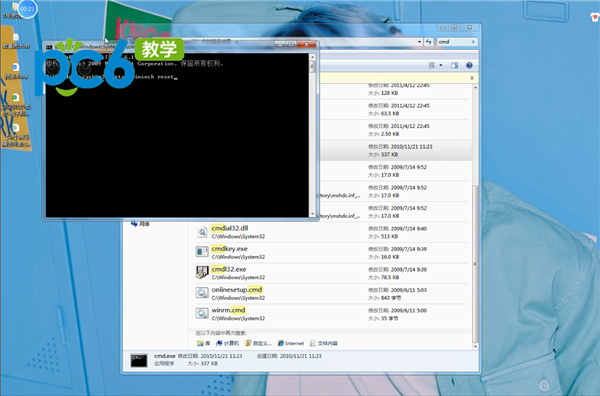This screenshot has height=396, width=600.
Task: Click the results list vertical scrollbar
Action: (x=475, y=217)
